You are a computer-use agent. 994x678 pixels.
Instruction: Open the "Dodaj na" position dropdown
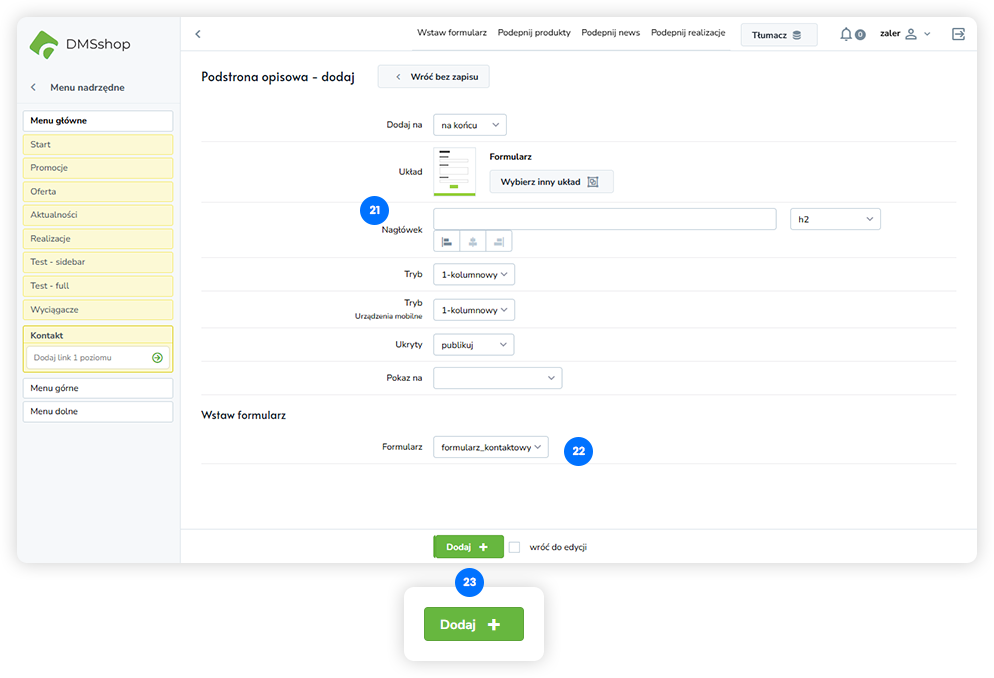click(x=470, y=125)
